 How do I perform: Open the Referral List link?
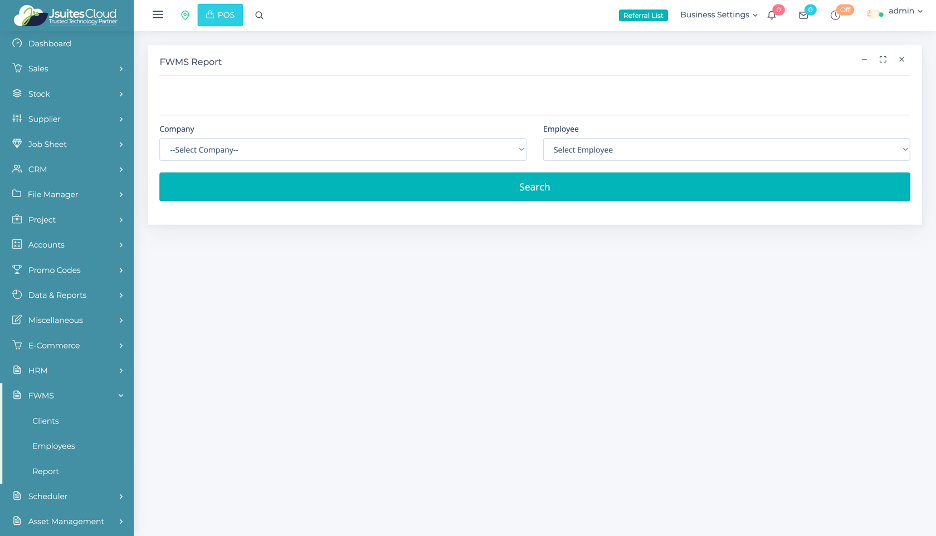click(x=643, y=15)
